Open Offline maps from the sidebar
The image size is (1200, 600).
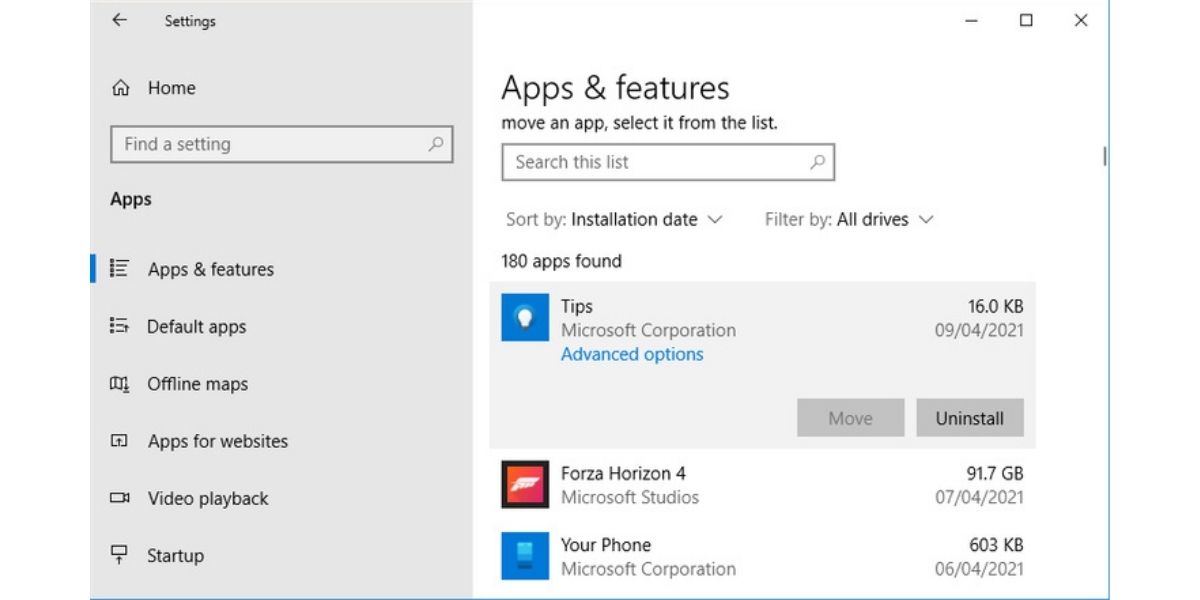[x=119, y=384]
